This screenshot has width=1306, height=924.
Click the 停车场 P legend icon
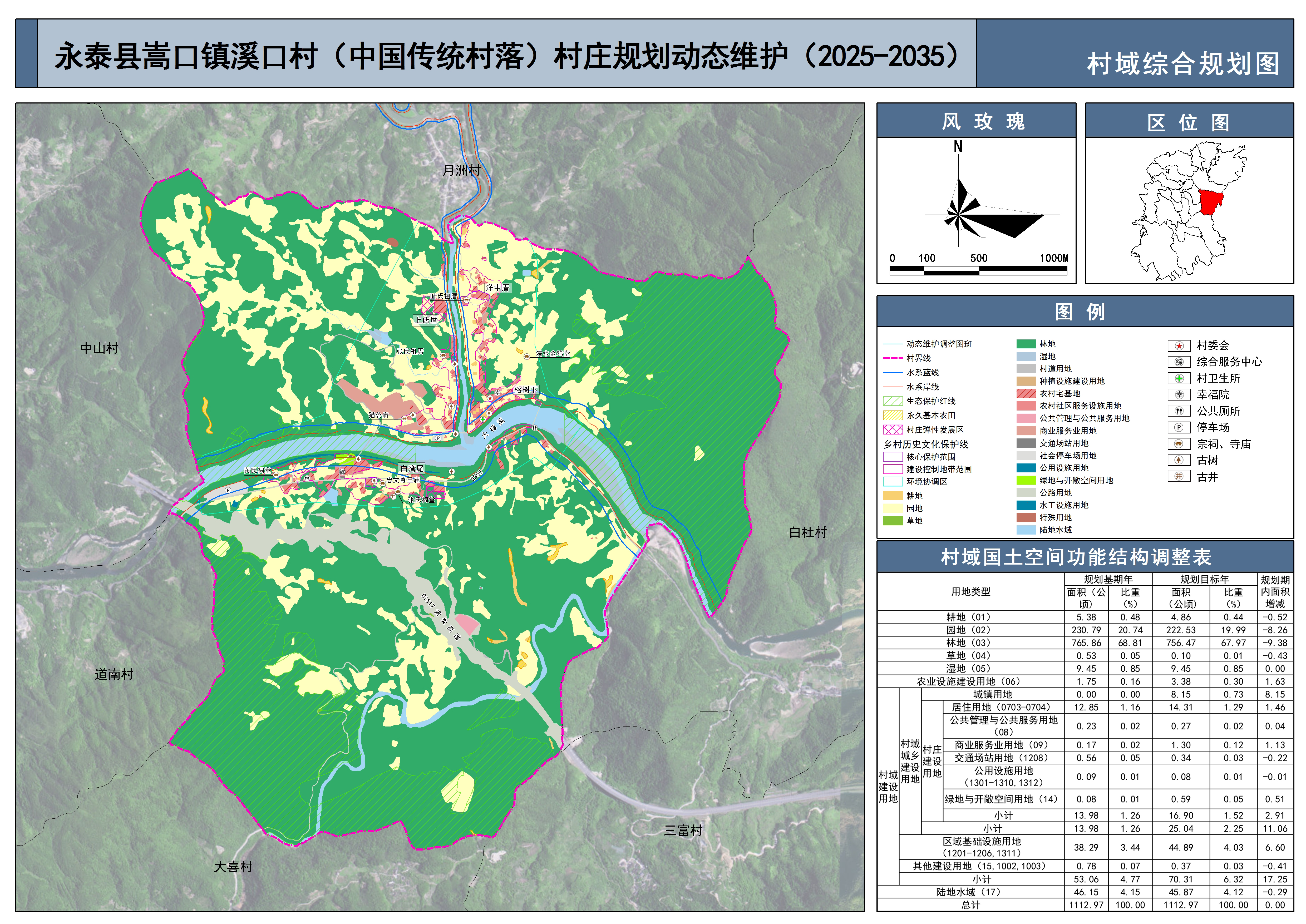point(1179,428)
